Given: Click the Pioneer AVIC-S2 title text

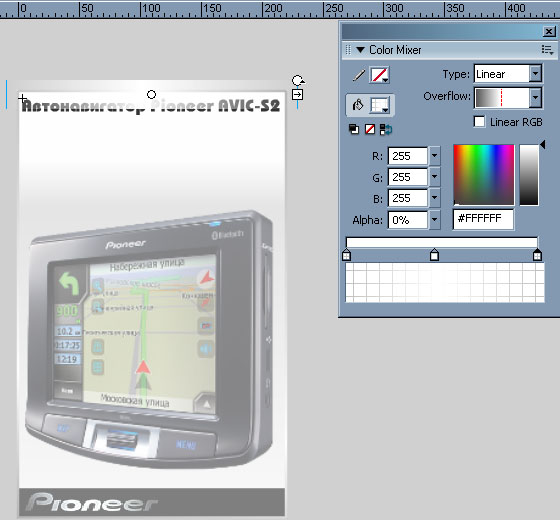Looking at the screenshot, I should click(x=215, y=105).
